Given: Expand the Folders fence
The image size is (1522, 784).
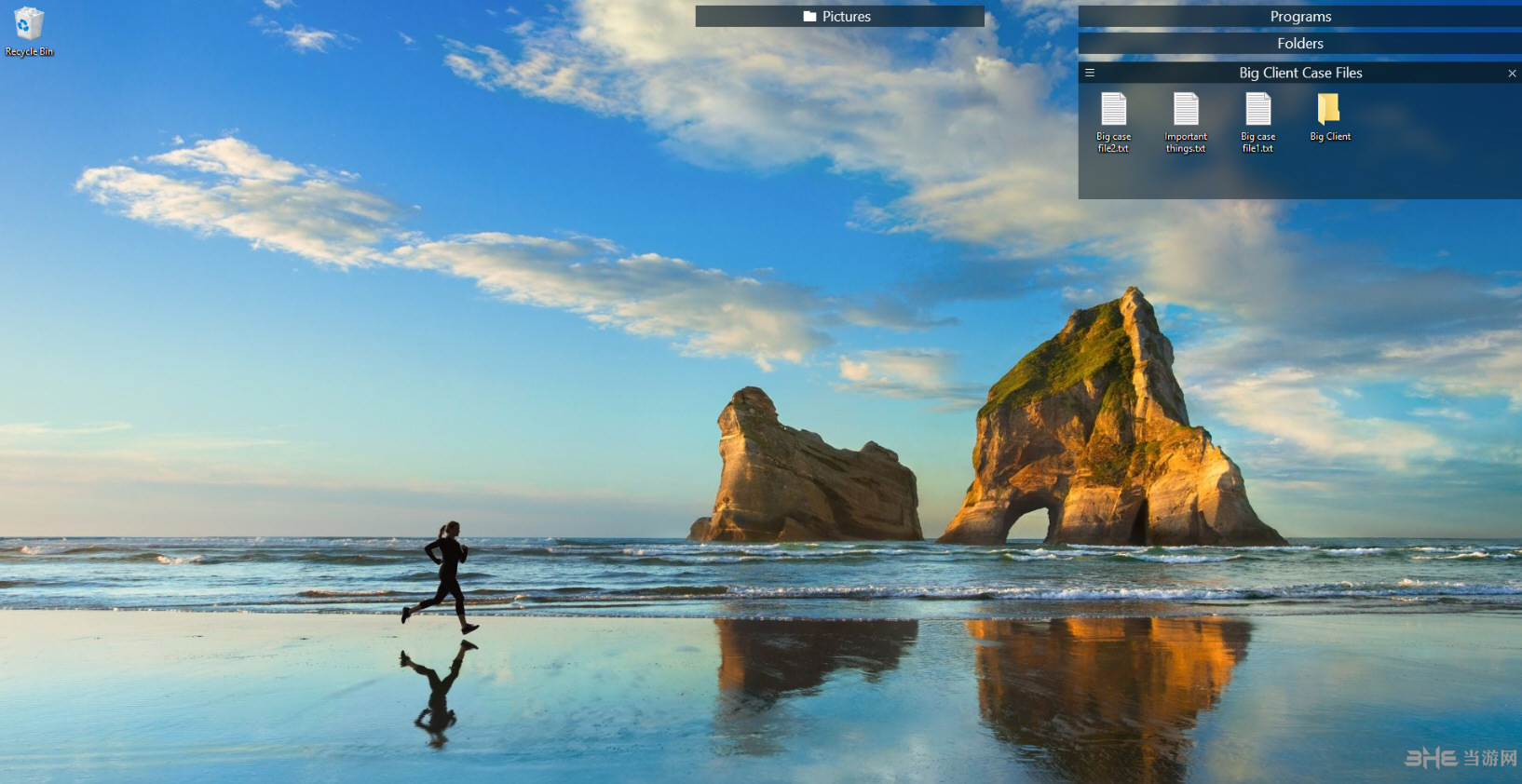Looking at the screenshot, I should (1300, 44).
